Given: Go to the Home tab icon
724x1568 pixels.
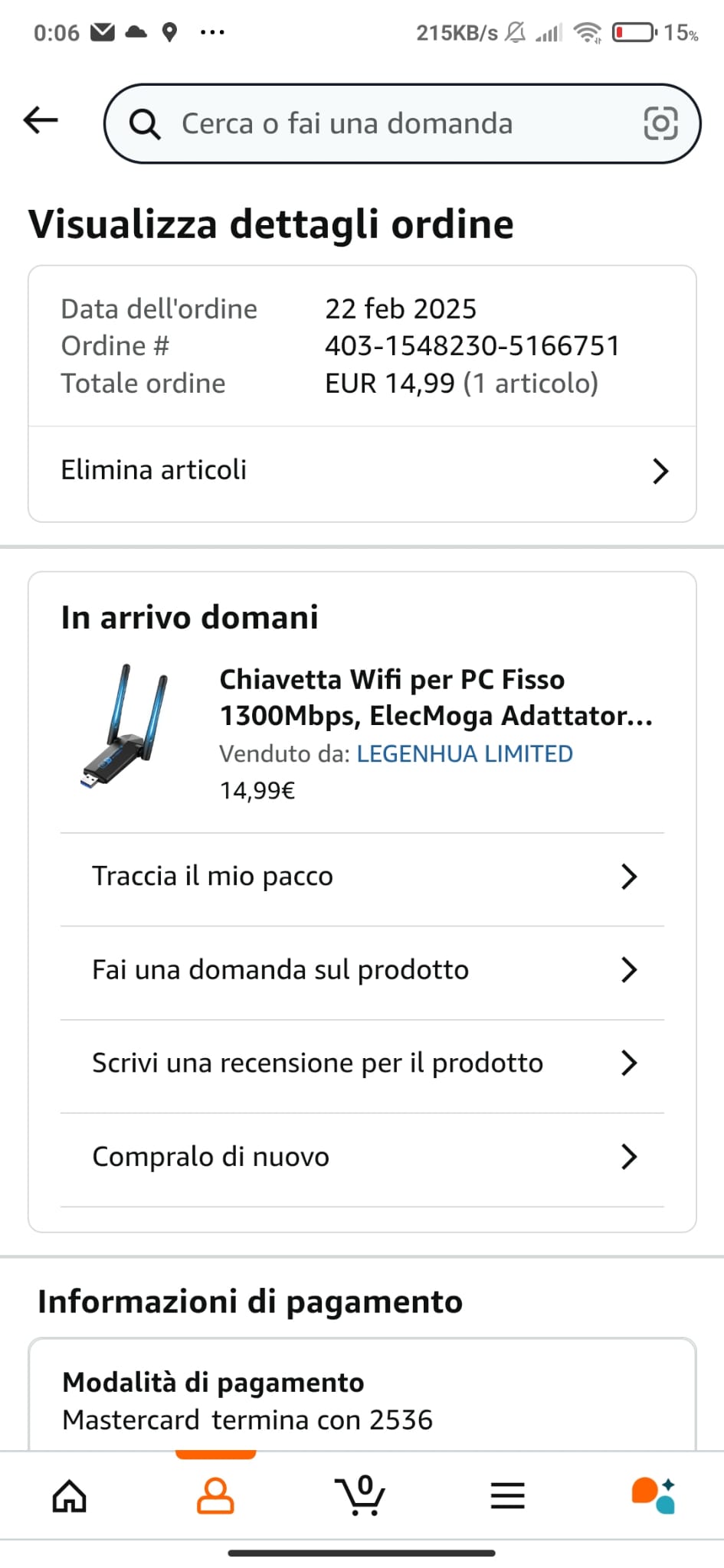Looking at the screenshot, I should point(69,1495).
